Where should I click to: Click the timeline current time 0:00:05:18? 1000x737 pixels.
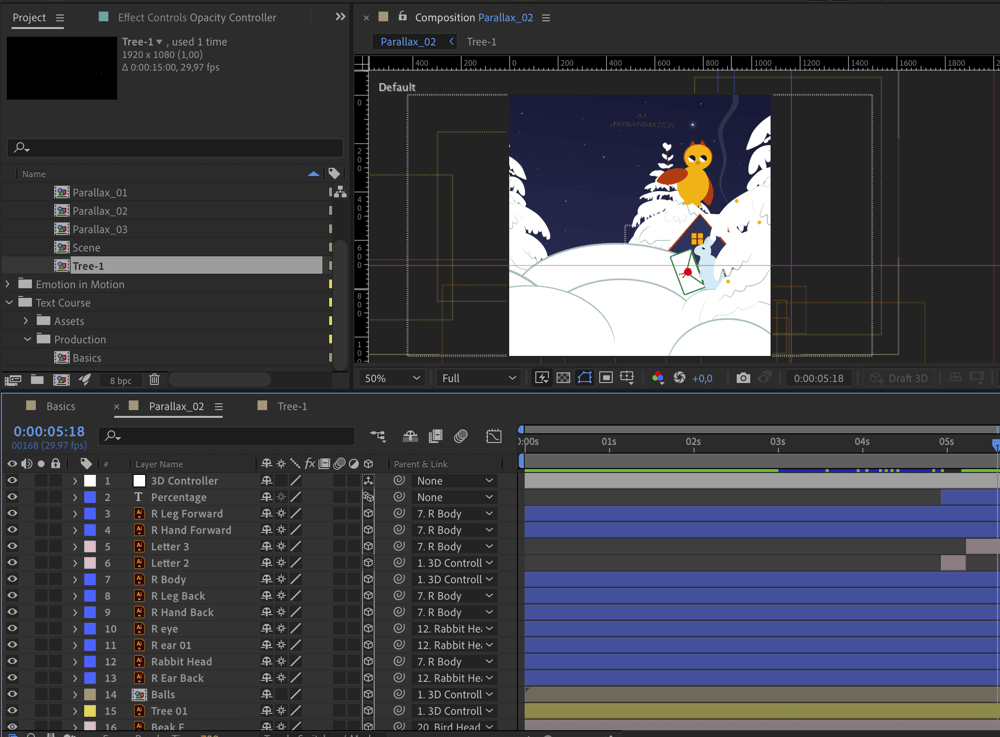coord(49,432)
